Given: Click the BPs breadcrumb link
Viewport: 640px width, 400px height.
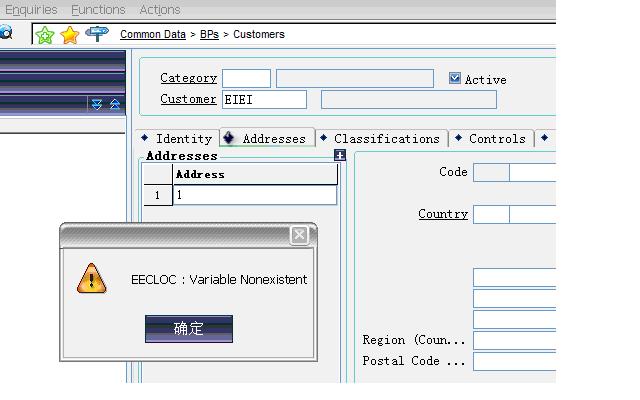Looking at the screenshot, I should (x=209, y=34).
